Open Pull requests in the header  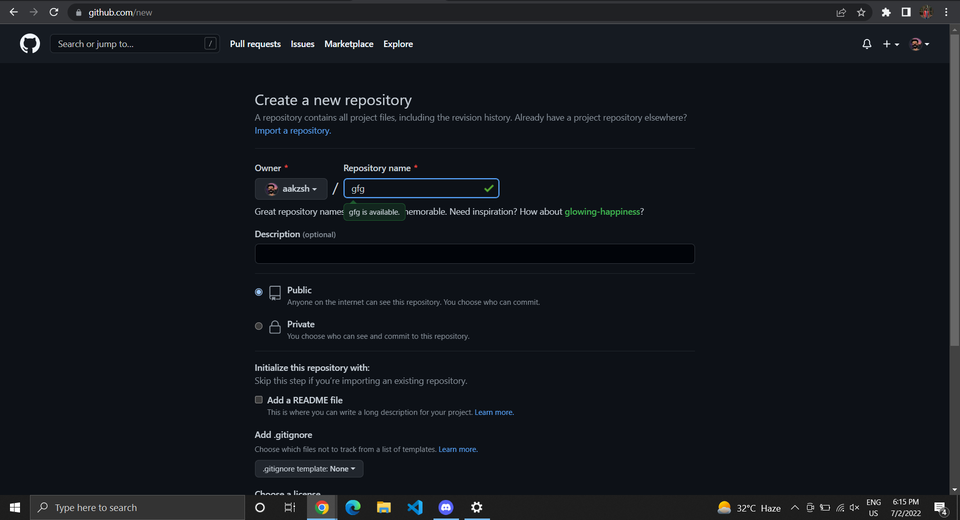tap(255, 44)
